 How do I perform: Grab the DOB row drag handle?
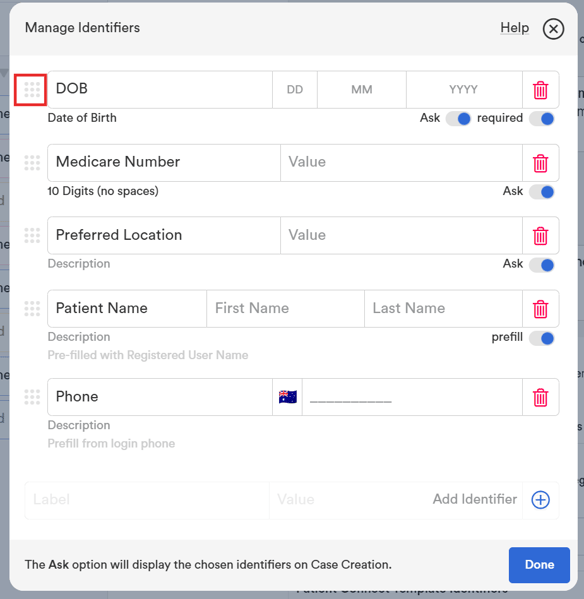32,90
